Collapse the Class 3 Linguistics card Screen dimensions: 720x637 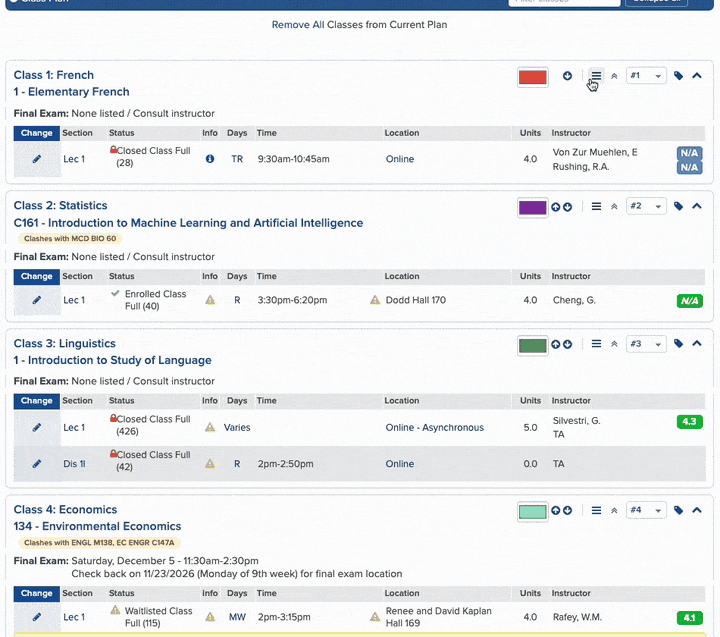tap(697, 344)
